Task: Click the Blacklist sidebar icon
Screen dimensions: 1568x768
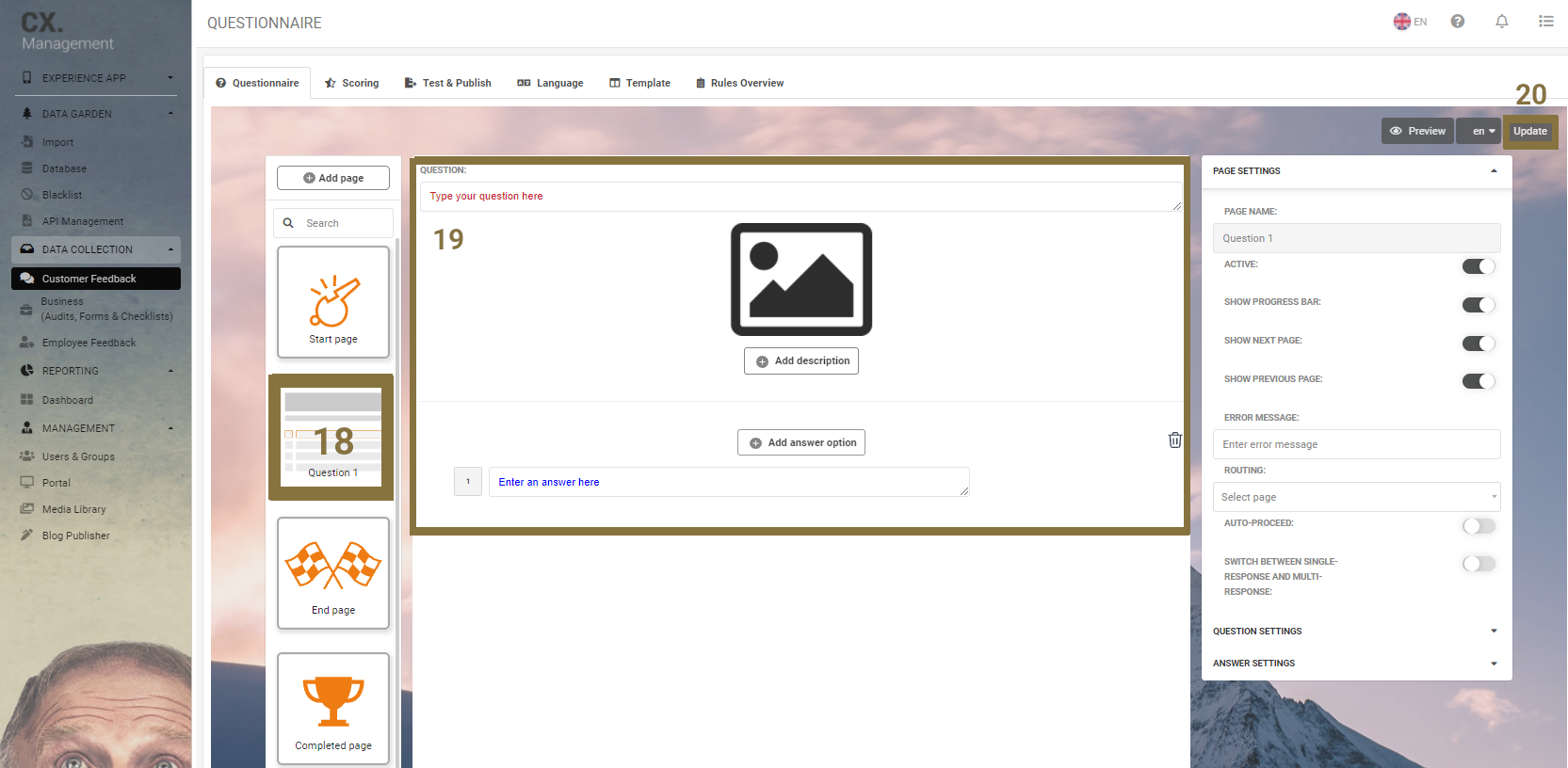Action: pyautogui.click(x=27, y=195)
